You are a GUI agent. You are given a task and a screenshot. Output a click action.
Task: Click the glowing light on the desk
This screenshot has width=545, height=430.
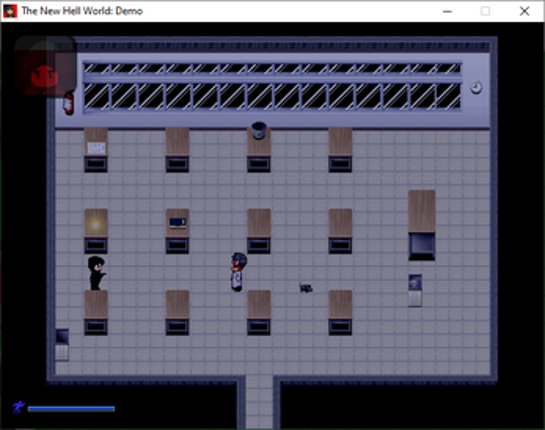coord(95,225)
